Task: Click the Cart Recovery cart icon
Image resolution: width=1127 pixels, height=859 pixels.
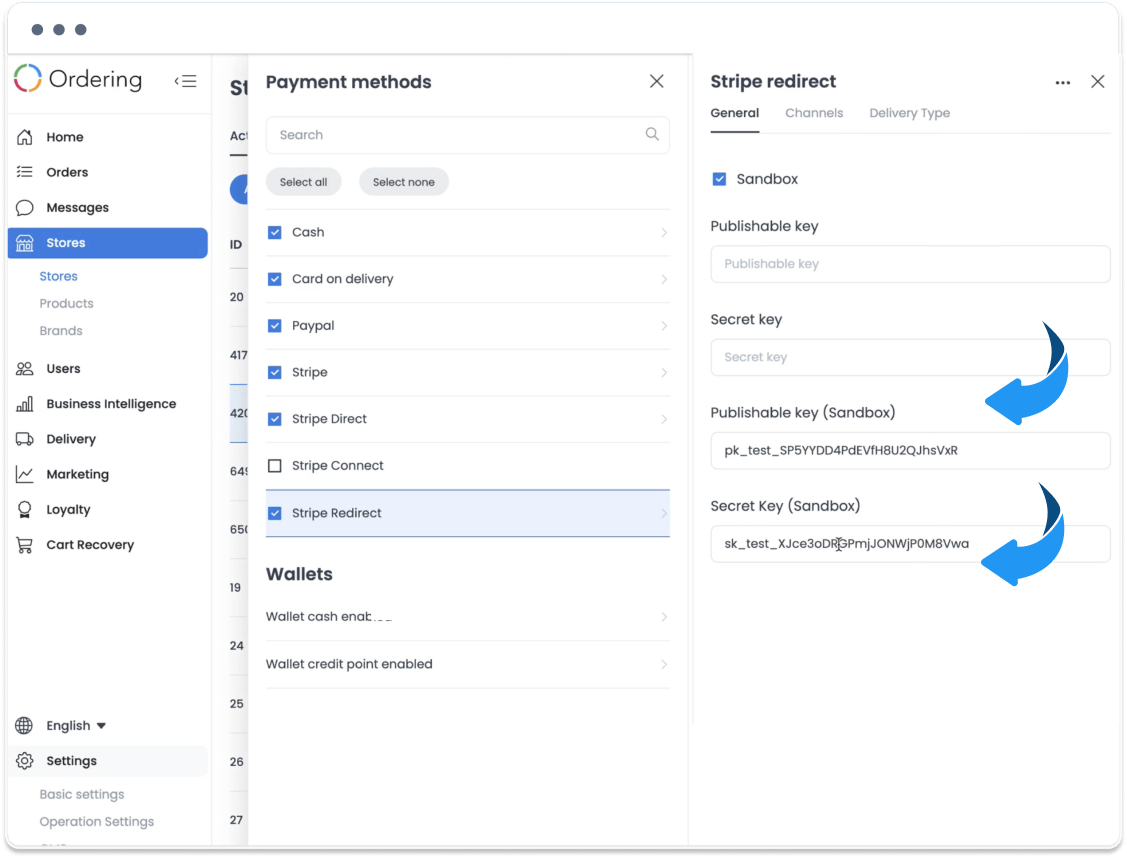Action: (x=24, y=545)
